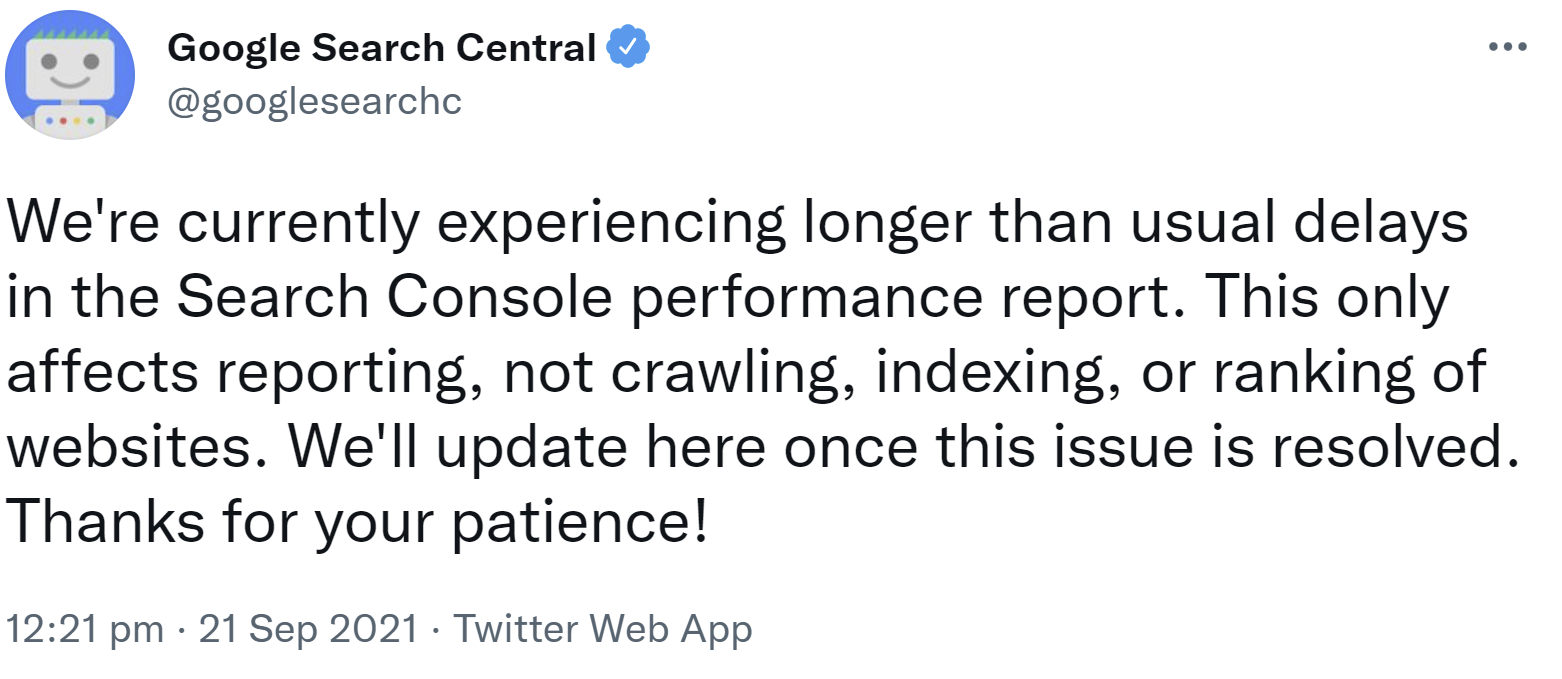Click the Google Search Central display name
This screenshot has width=1562, height=679.
pyautogui.click(x=382, y=47)
